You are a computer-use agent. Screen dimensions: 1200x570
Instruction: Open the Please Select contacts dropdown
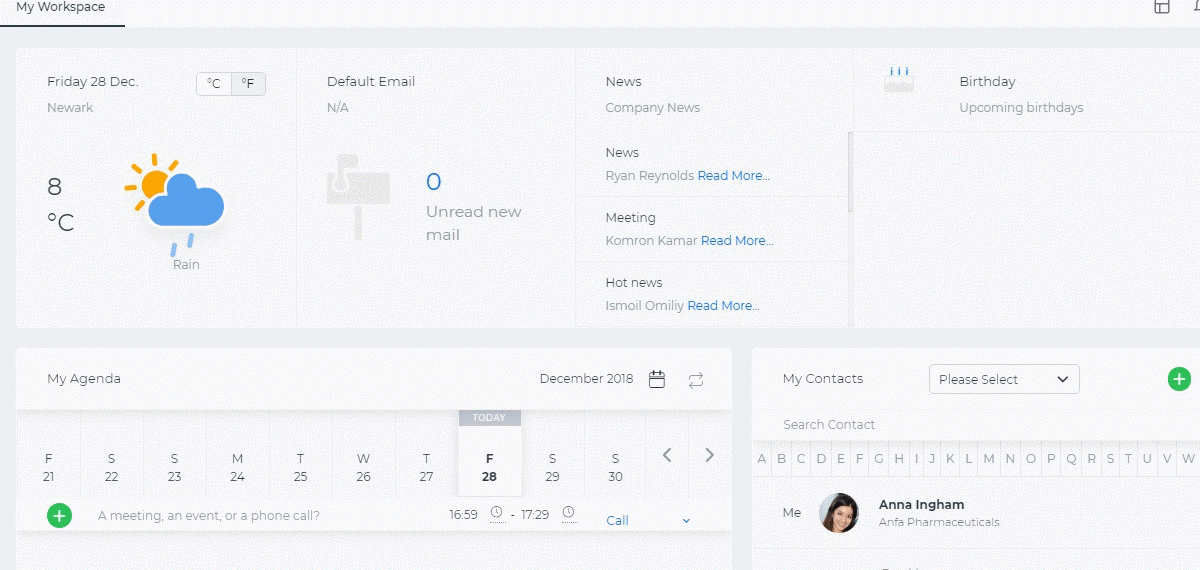click(x=1004, y=379)
